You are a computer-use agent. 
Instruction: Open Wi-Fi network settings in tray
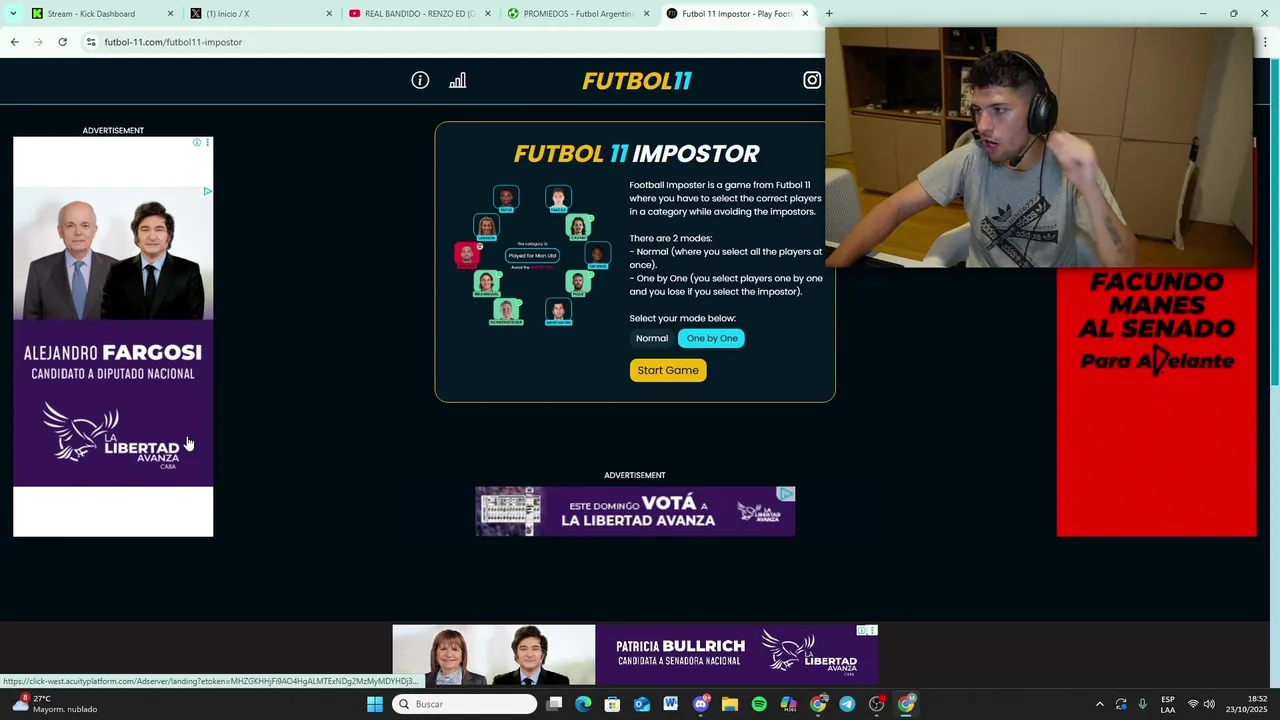pos(1192,704)
